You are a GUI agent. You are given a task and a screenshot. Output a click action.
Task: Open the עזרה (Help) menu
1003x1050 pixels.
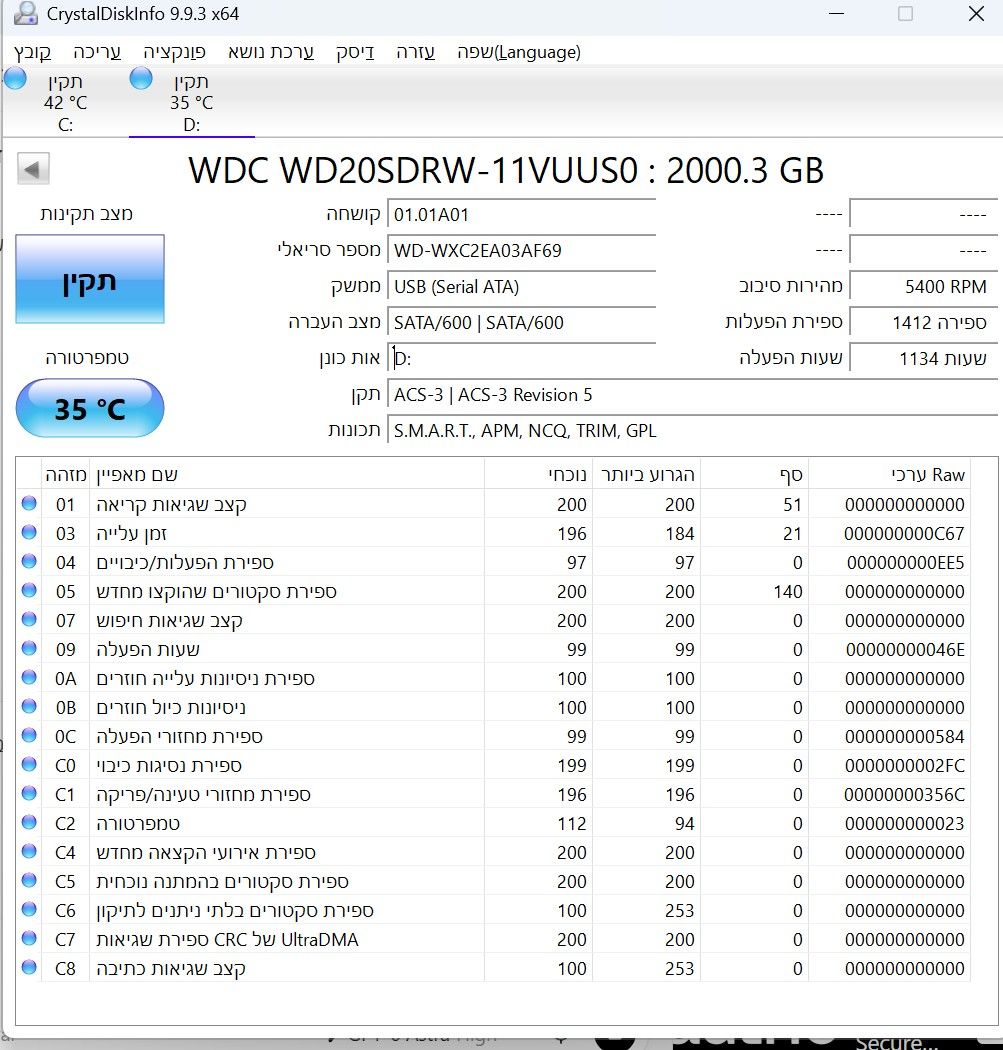pos(415,52)
